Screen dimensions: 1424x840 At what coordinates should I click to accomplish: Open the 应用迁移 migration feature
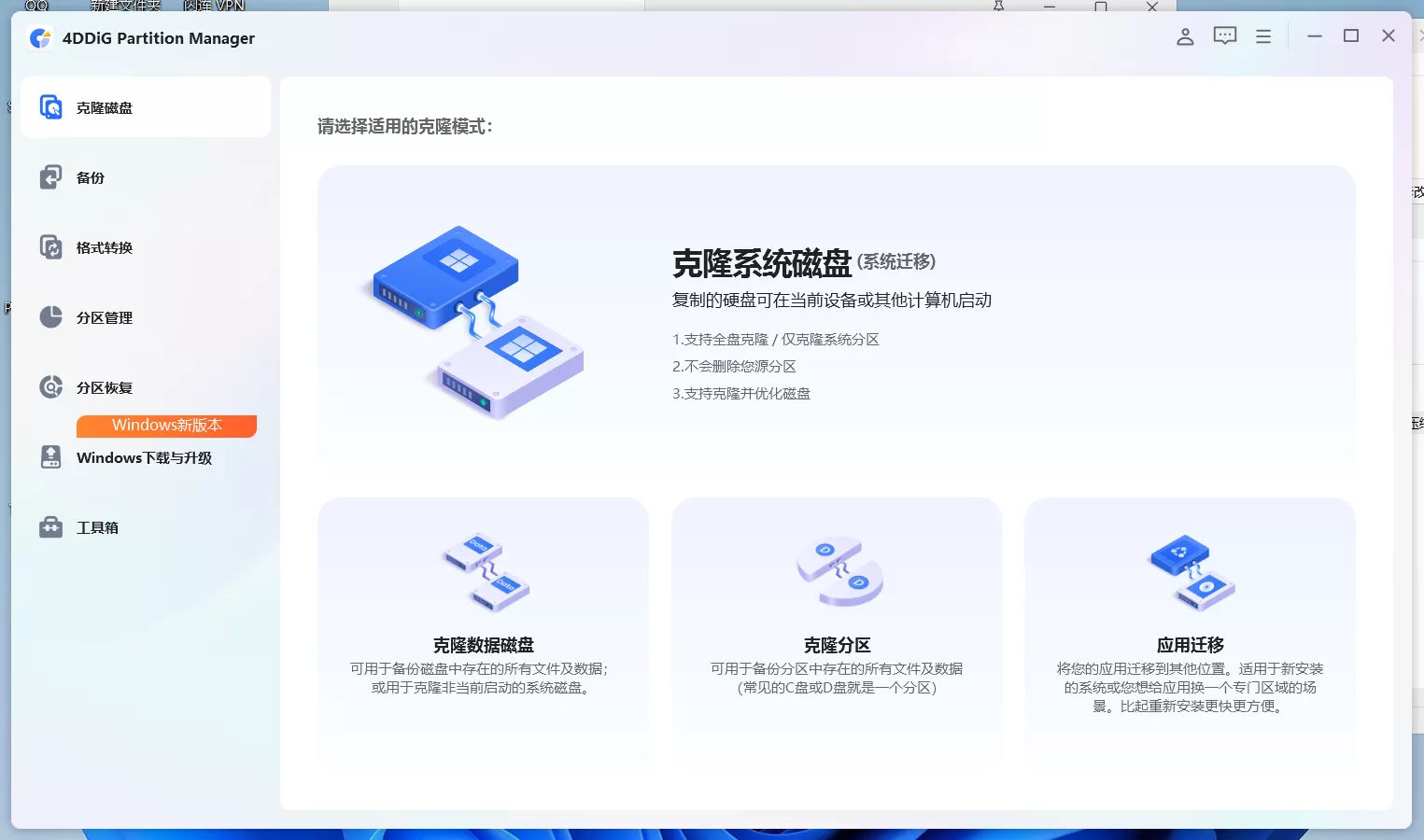(1189, 630)
